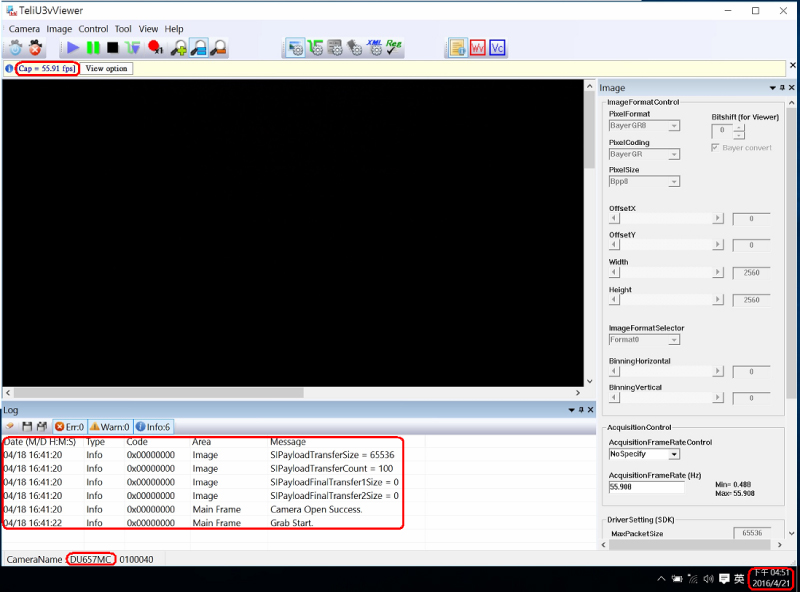Click the red record icon
The width and height of the screenshot is (800, 592).
155,47
